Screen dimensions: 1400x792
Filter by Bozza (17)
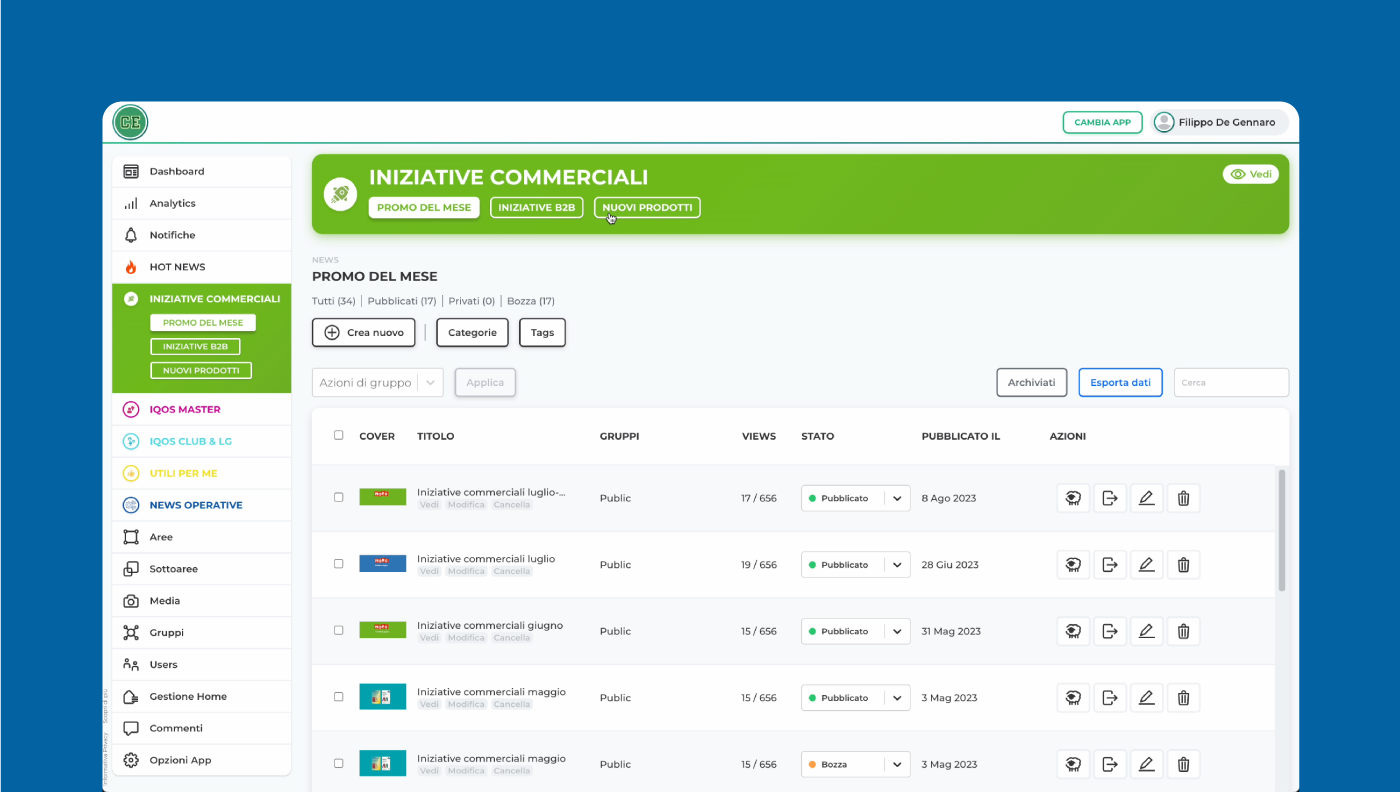coord(531,301)
